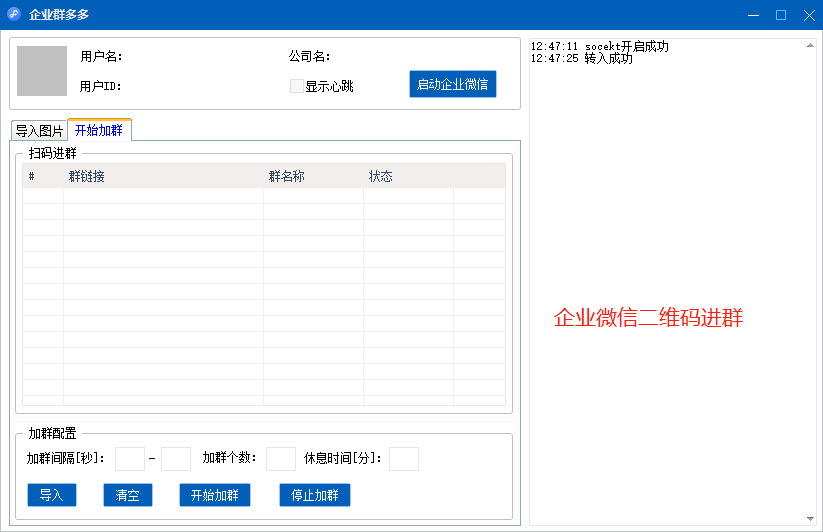Screen dimensions: 823x532
Task: Click the # column header
Action: click(42, 177)
